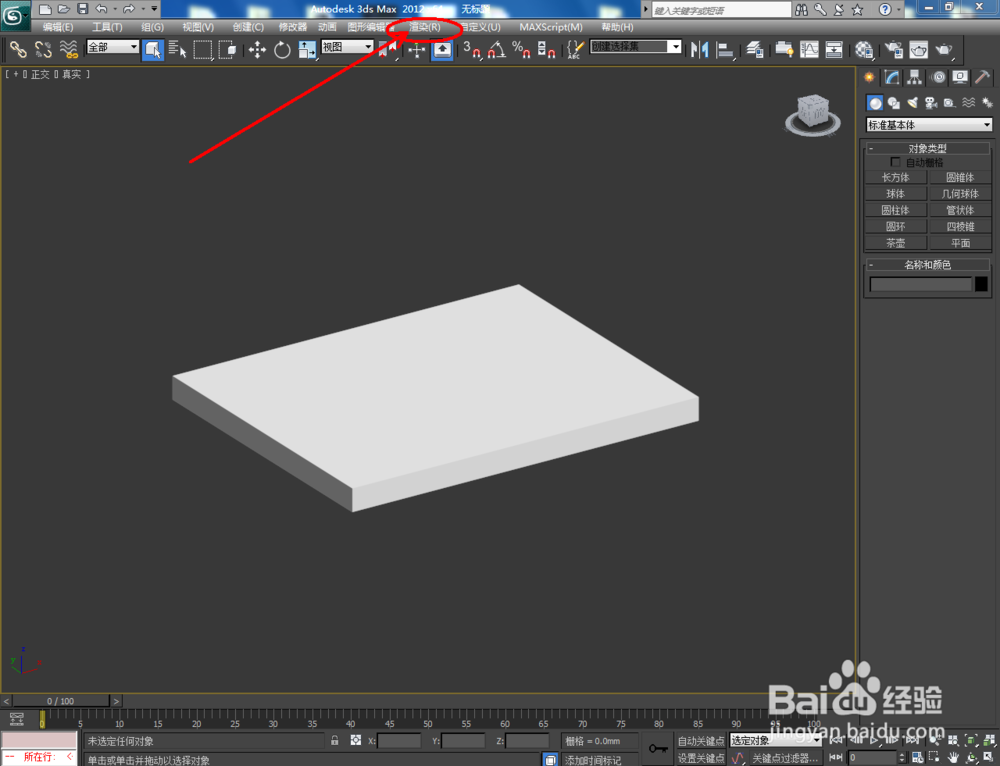The image size is (1000, 766).
Task: Click the 圆柱体 cylinder button
Action: point(895,210)
